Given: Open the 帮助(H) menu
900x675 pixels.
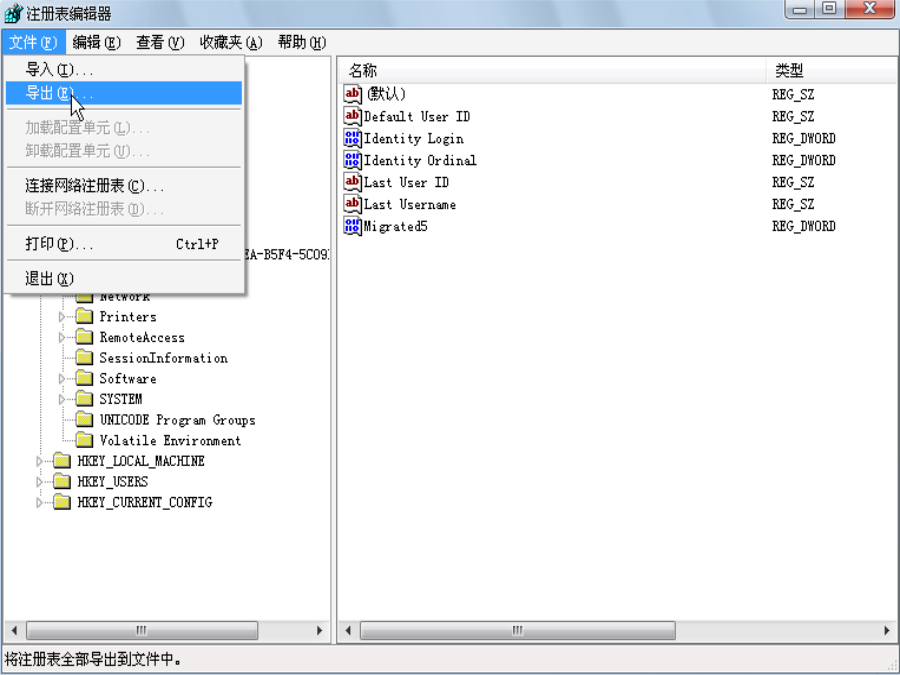Looking at the screenshot, I should coord(302,42).
